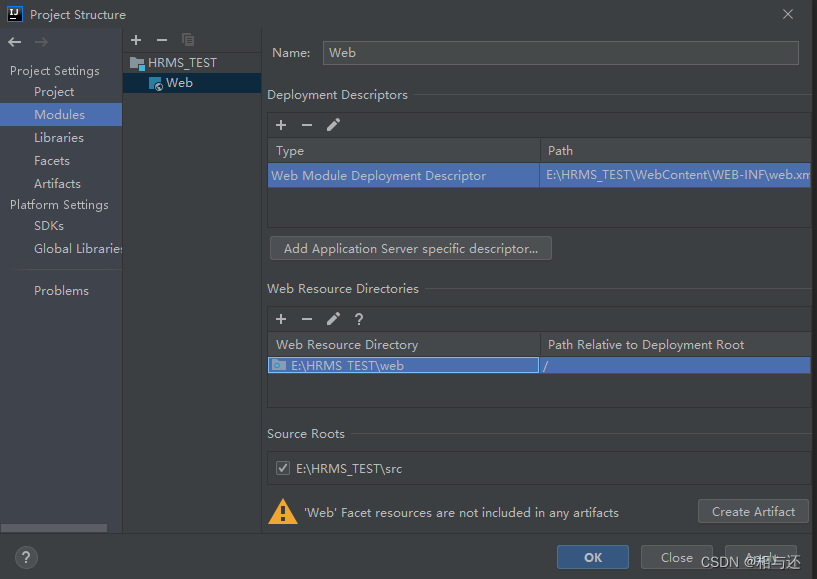817x579 pixels.
Task: Copy the selected module icon
Action: pos(188,40)
